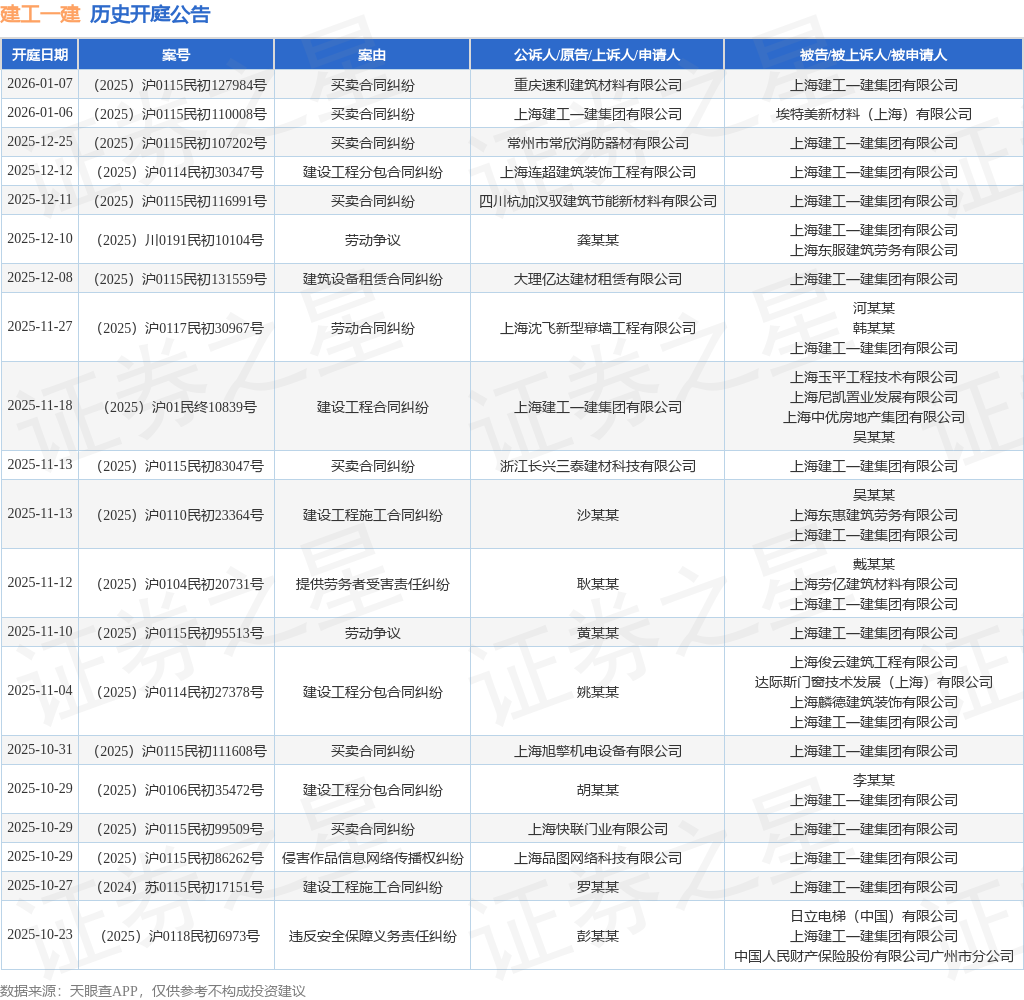Click plaintiff 彭某某

pos(598,936)
